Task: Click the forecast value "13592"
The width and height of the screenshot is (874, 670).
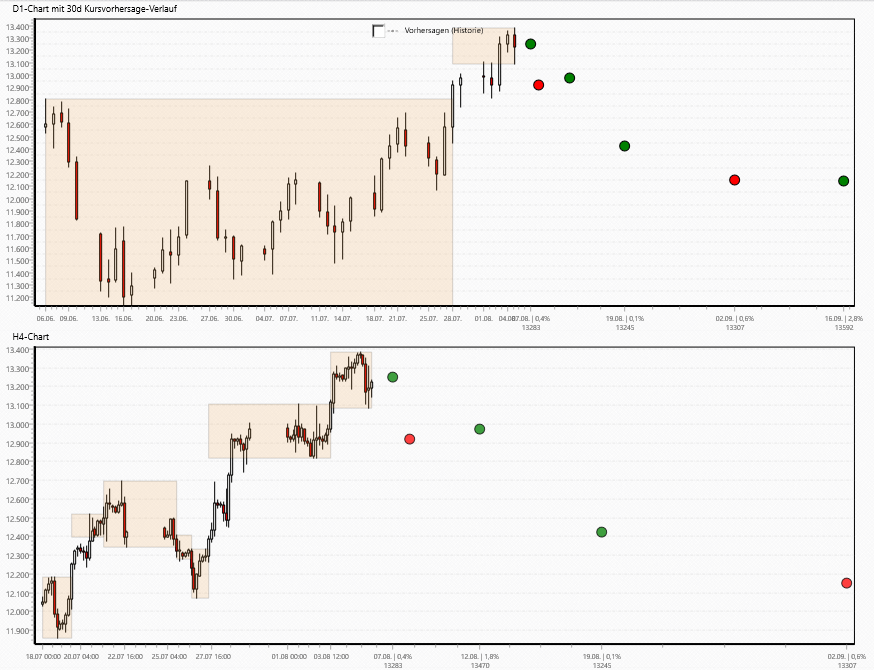Action: click(x=844, y=328)
